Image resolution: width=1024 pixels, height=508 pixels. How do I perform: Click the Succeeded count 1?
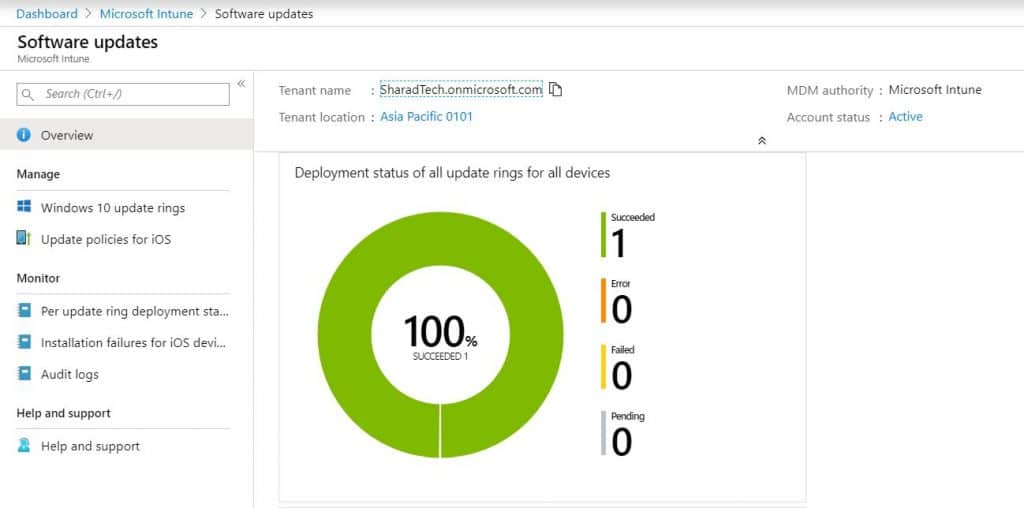click(x=618, y=244)
